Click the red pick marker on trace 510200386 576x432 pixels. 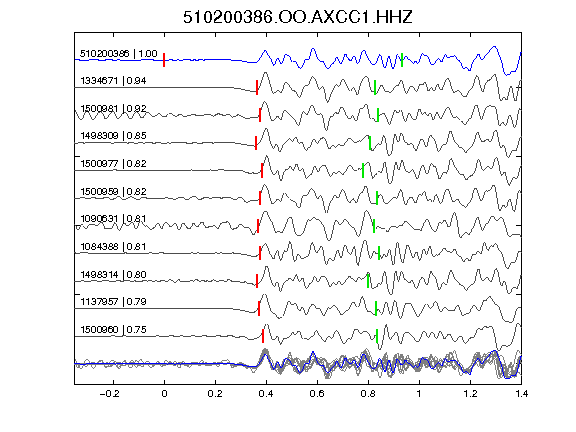click(164, 60)
